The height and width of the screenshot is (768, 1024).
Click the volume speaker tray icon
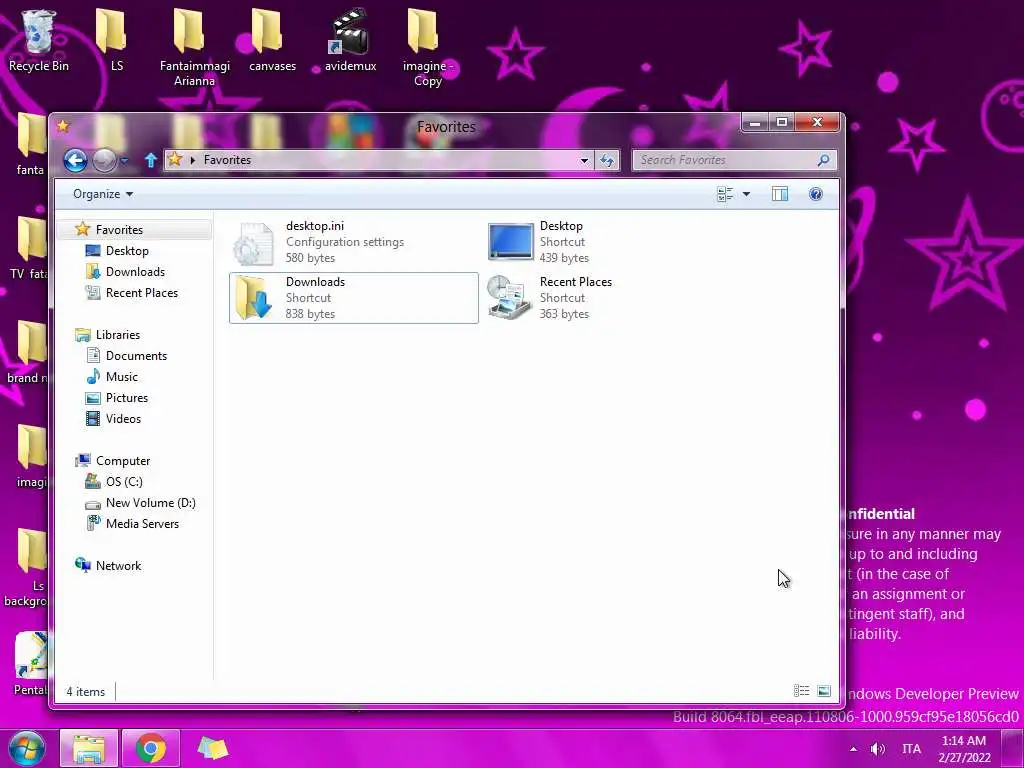tap(878, 749)
